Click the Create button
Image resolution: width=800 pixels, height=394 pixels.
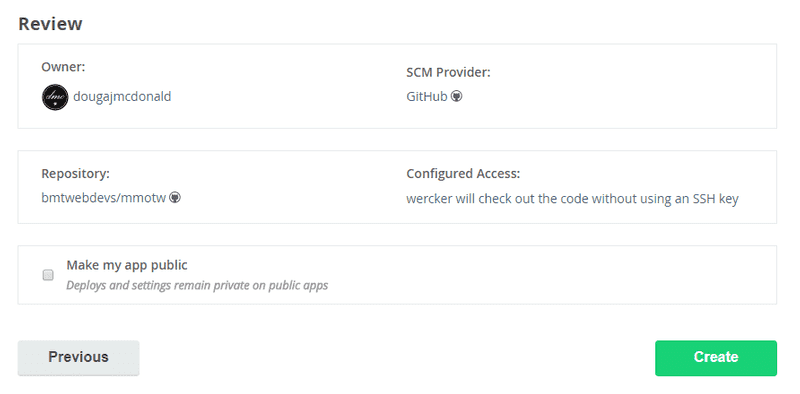716,358
